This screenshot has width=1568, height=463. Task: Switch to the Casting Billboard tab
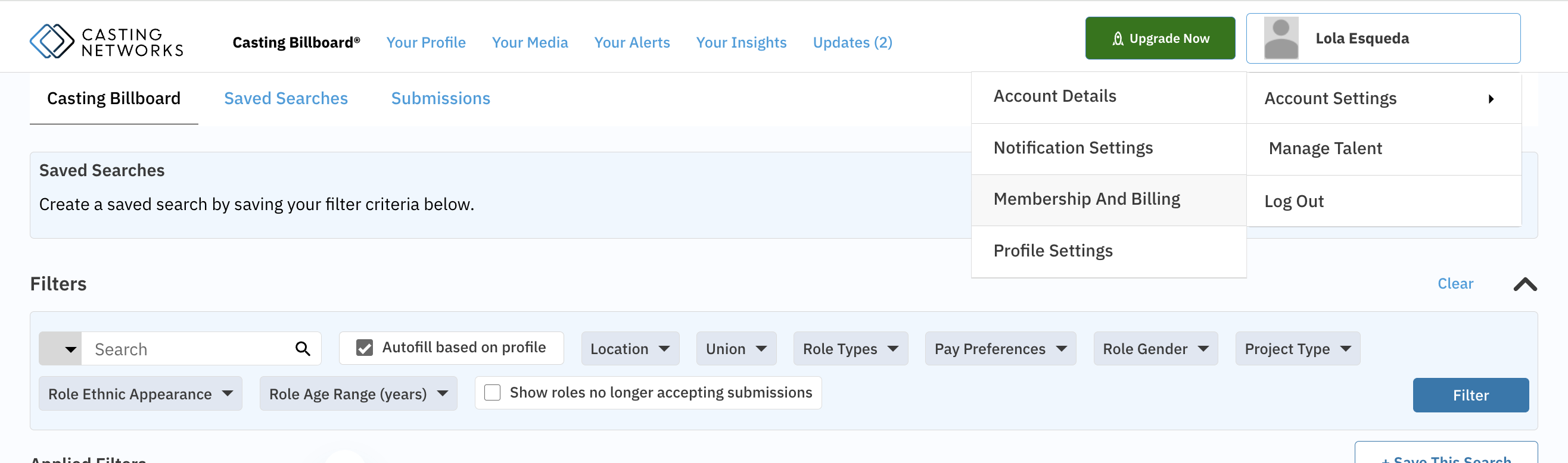[x=114, y=98]
